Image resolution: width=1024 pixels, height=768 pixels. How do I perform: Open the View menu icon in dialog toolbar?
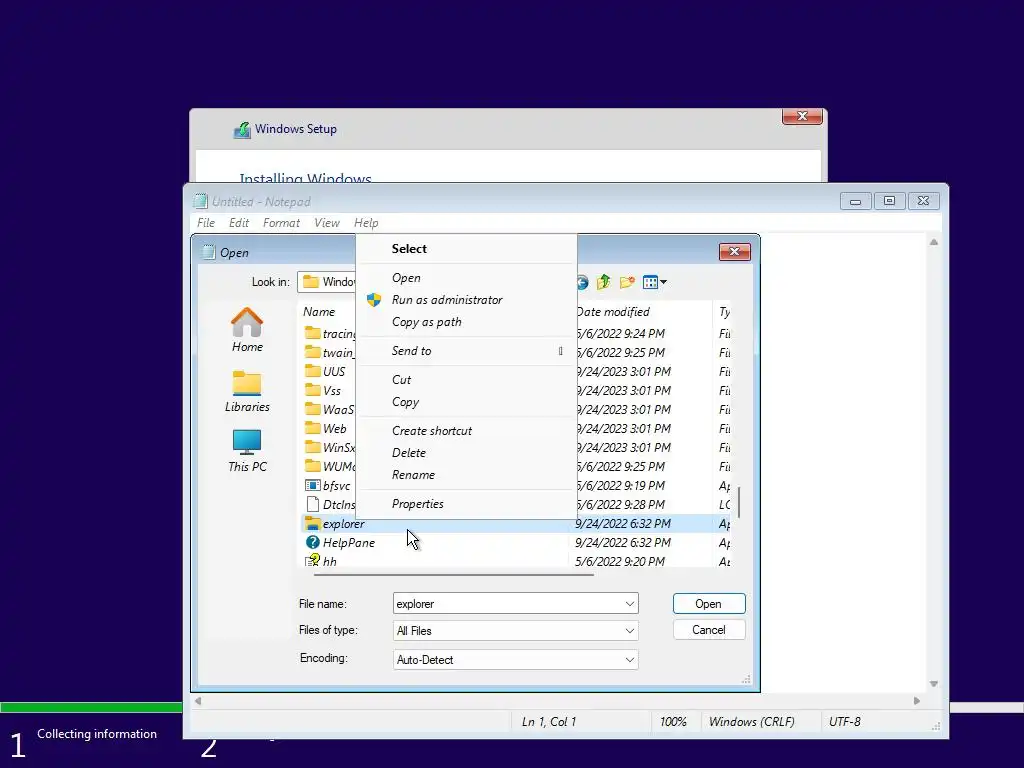(654, 282)
